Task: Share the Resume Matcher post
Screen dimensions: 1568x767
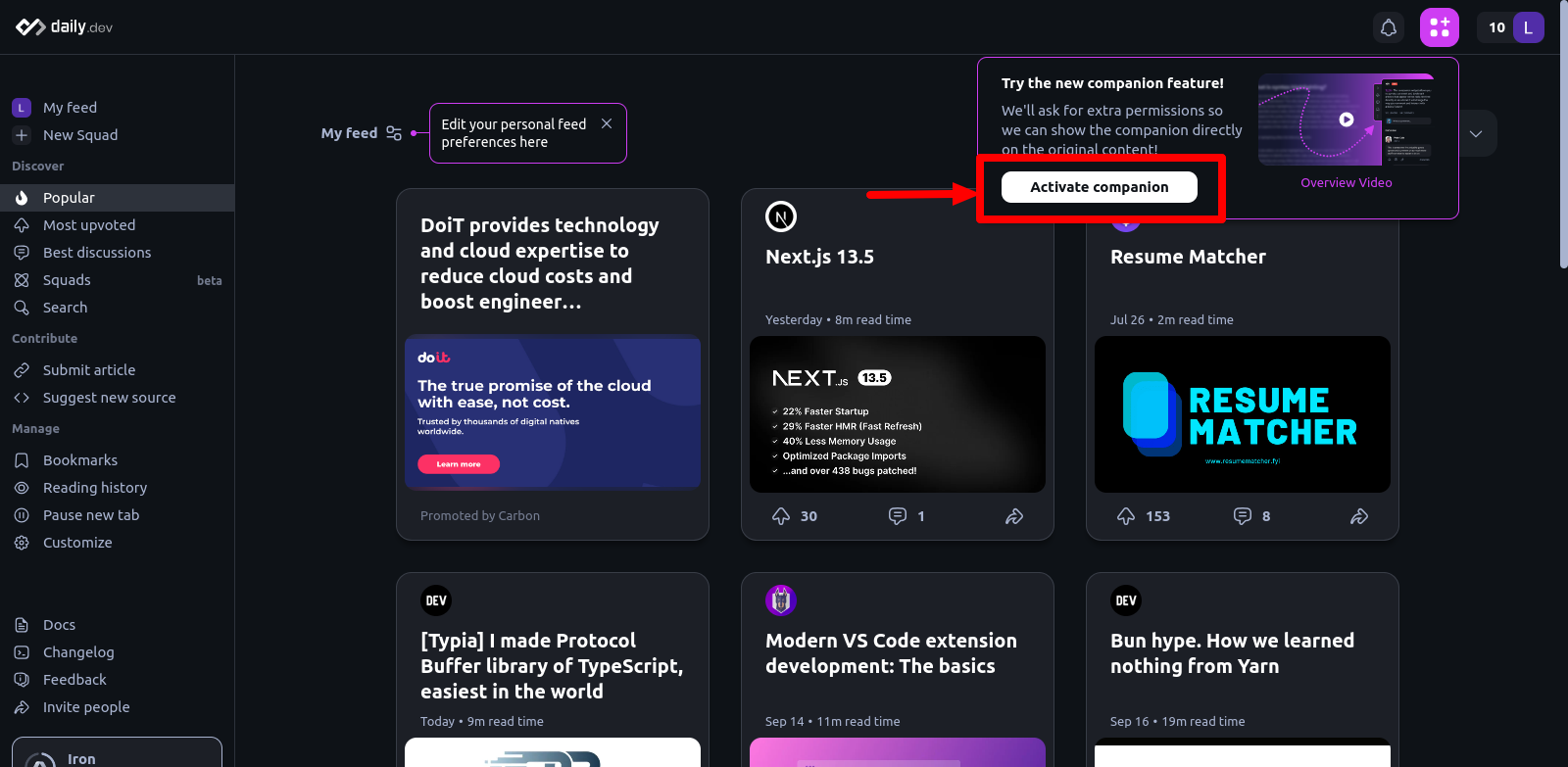Action: pos(1359,516)
